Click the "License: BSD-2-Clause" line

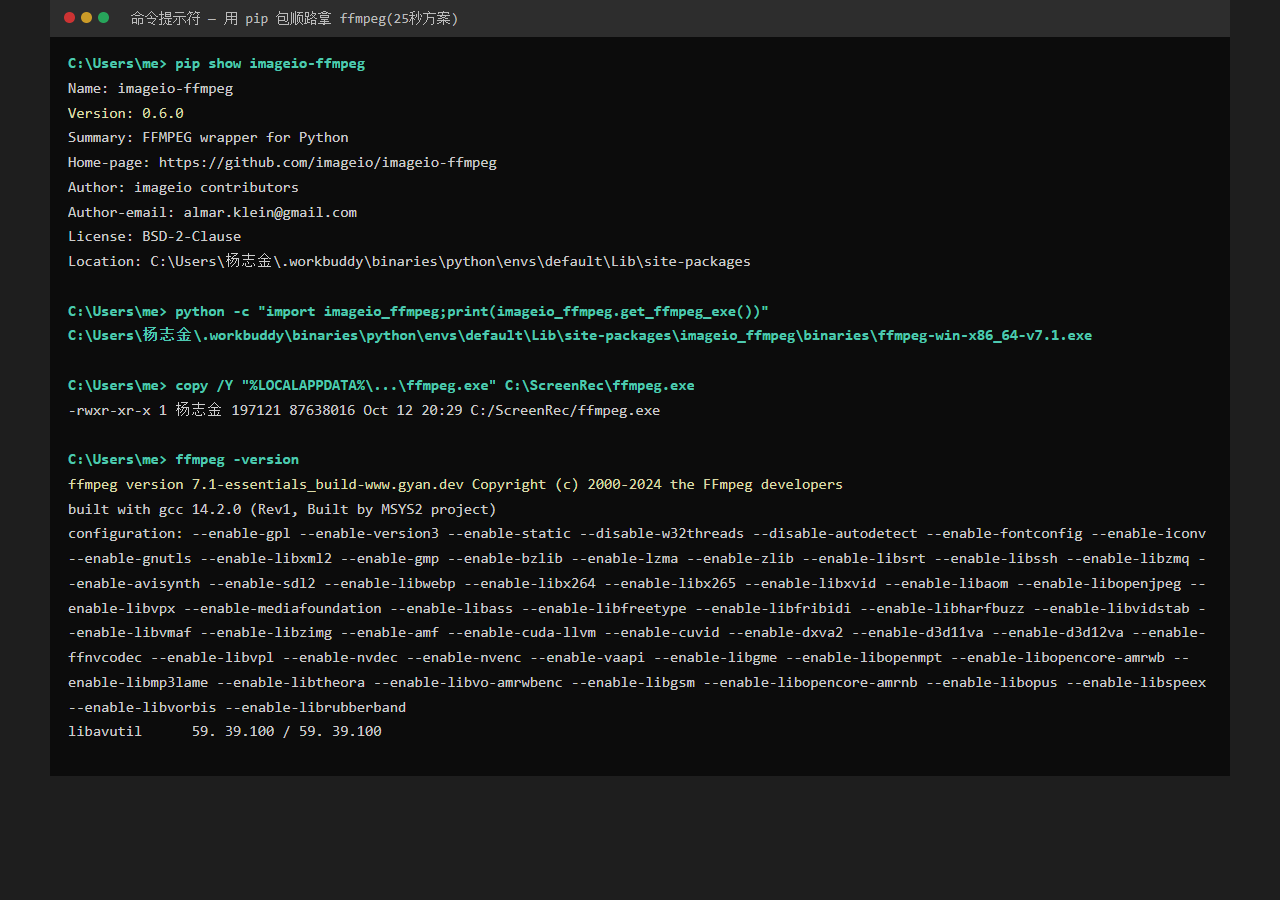coord(154,237)
